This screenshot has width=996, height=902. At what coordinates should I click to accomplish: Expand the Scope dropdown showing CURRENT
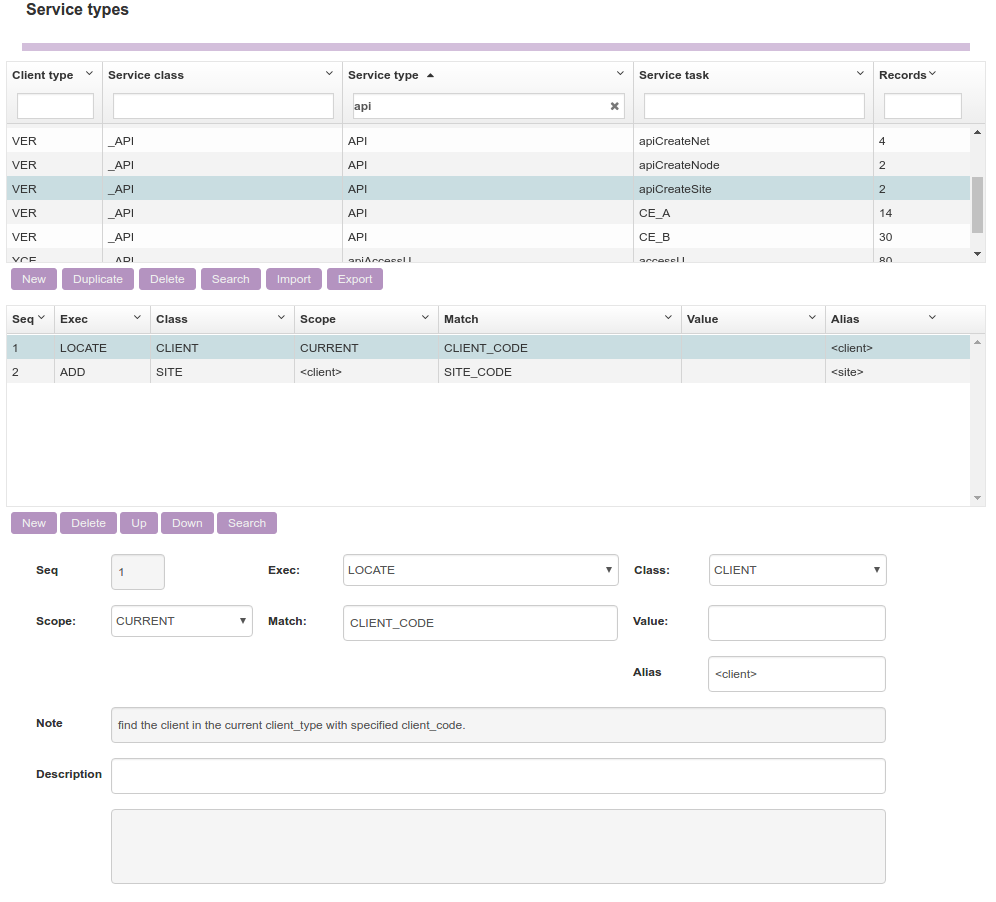click(182, 621)
